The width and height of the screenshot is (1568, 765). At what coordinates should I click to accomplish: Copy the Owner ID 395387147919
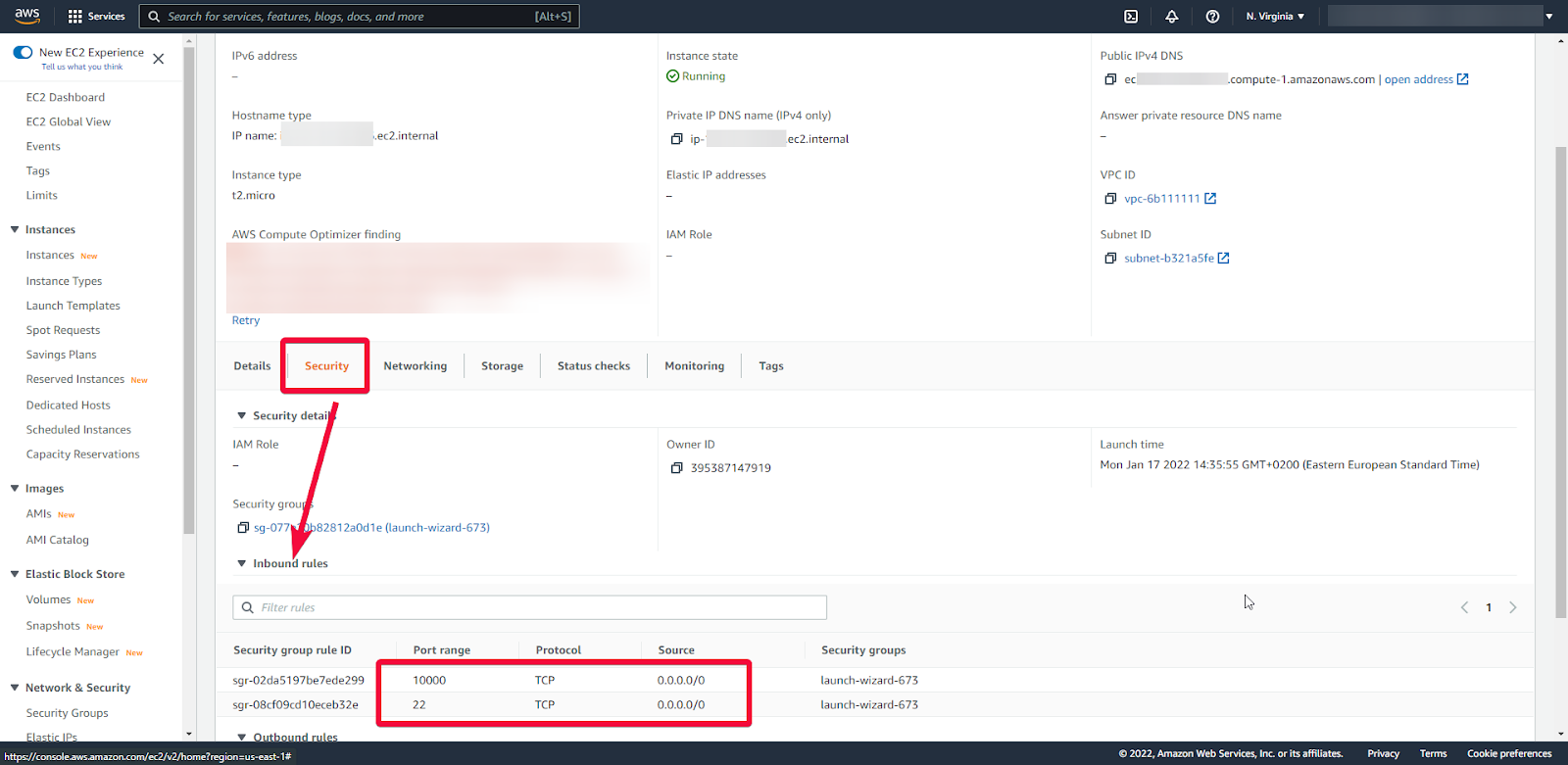(x=676, y=468)
